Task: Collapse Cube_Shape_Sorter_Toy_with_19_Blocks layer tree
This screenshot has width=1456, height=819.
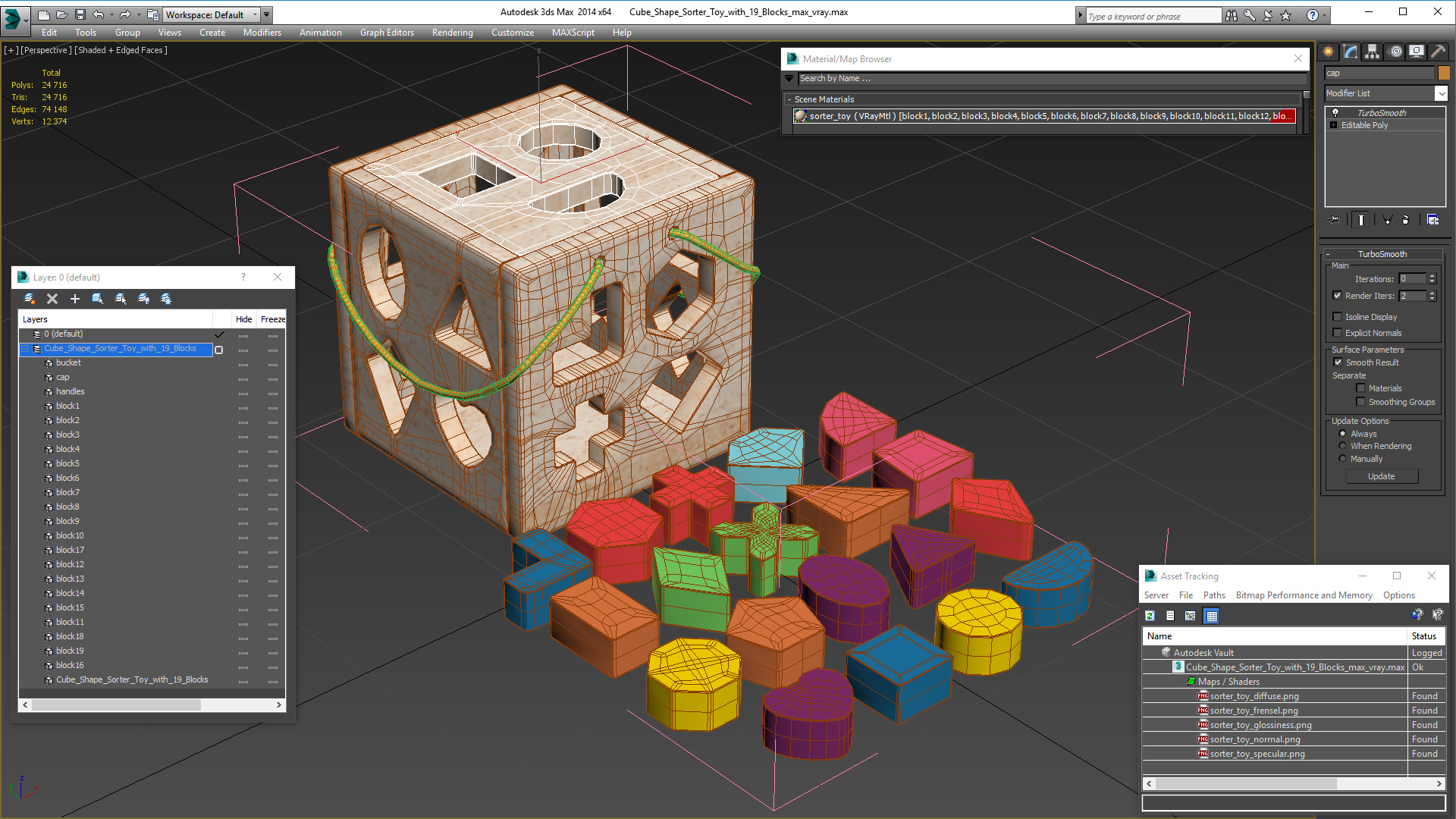Action: coord(24,349)
